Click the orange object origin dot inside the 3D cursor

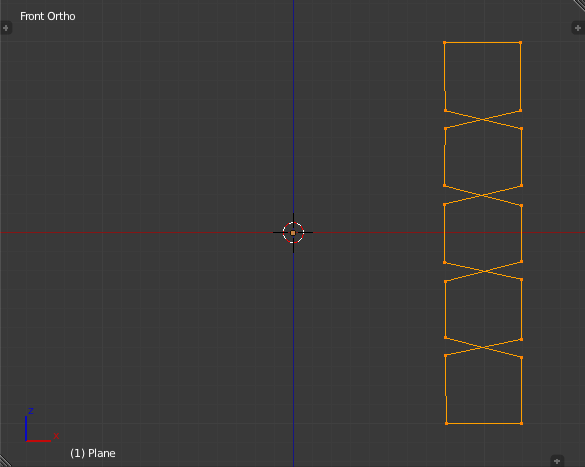coord(293,233)
